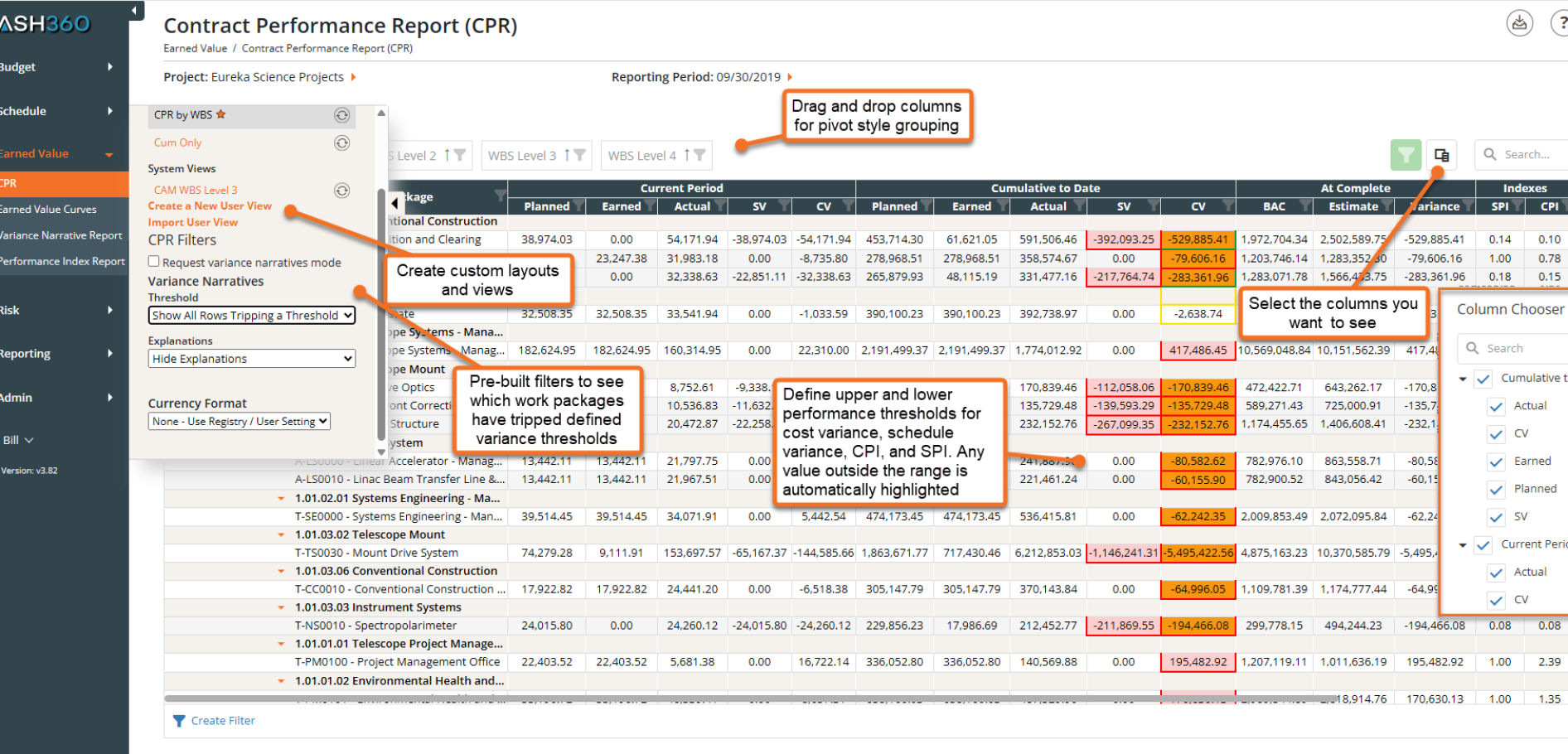Collapse sidebar with the top arrow icon
1568x754 pixels.
tap(134, 11)
